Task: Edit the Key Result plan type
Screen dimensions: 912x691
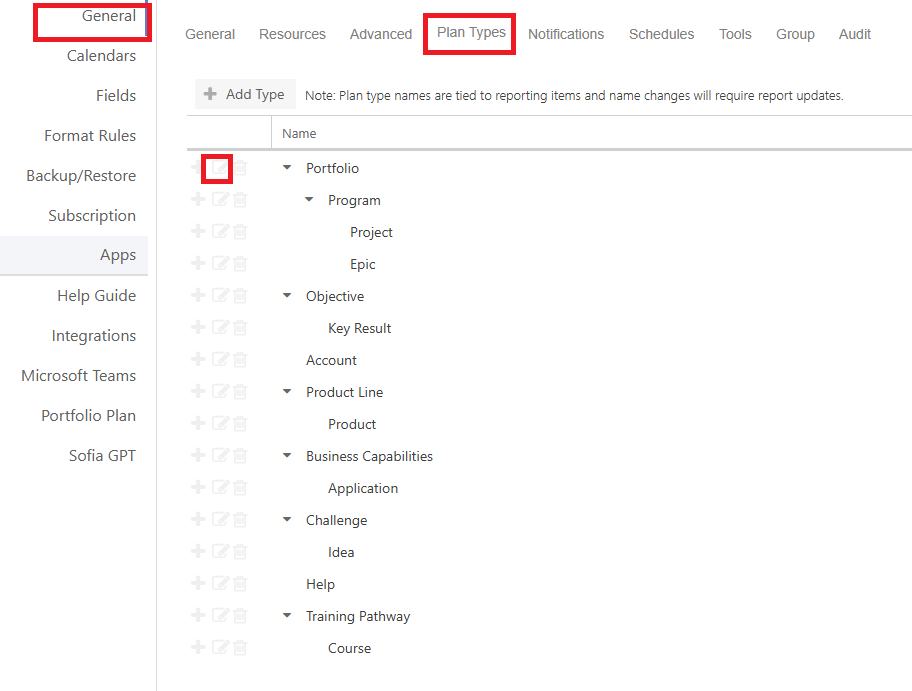Action: [220, 327]
